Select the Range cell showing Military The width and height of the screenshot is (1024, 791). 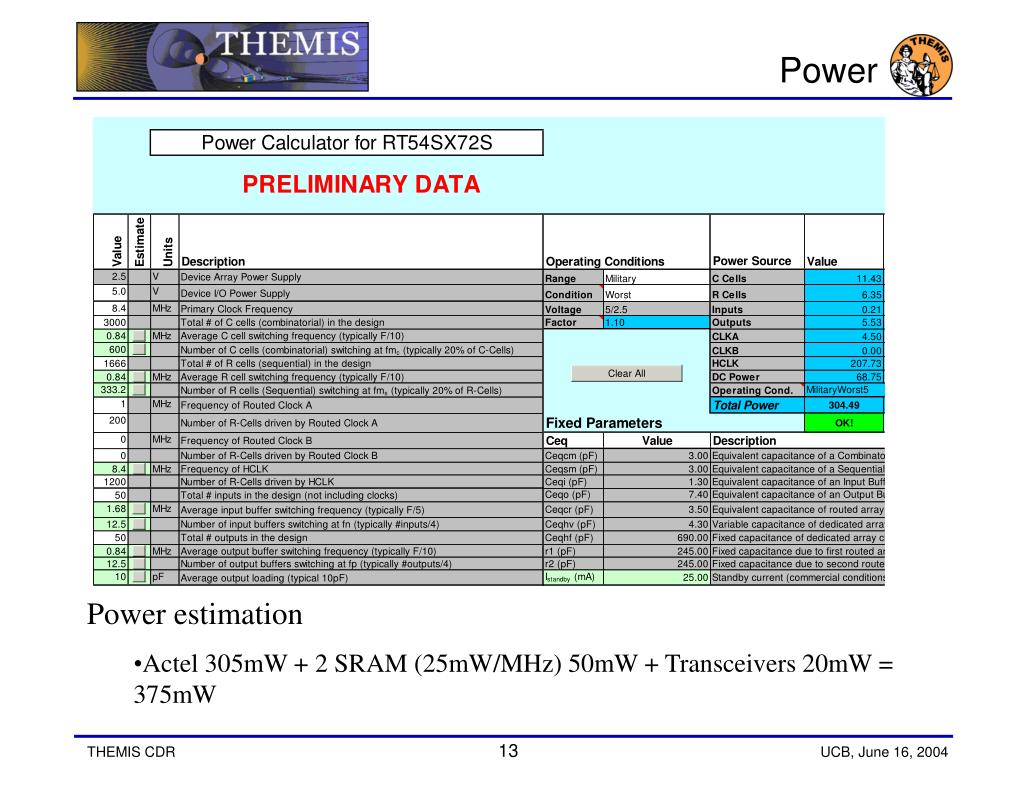tap(656, 278)
